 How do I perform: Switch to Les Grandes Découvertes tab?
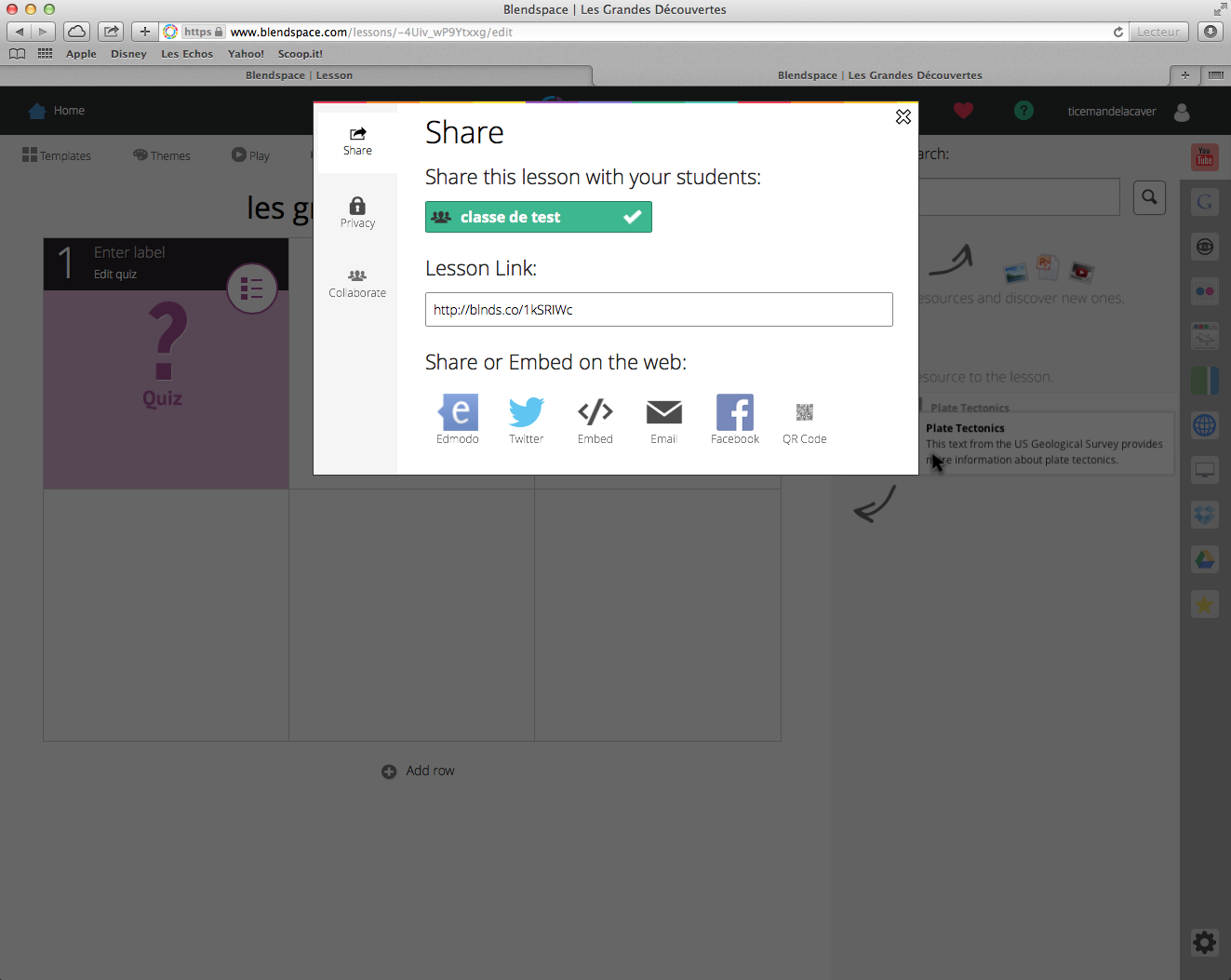click(880, 75)
